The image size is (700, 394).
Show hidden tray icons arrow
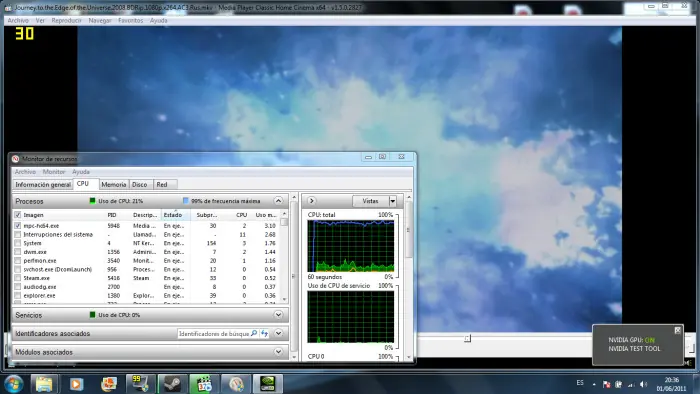[594, 384]
